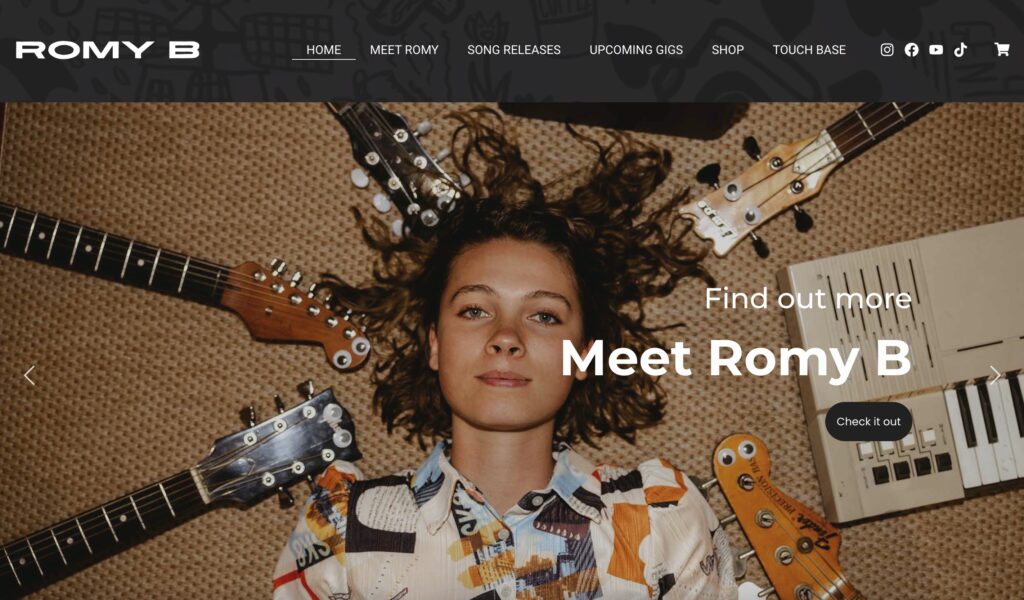The image size is (1024, 600).
Task: Advance to next slide with right arrow
Action: [995, 375]
